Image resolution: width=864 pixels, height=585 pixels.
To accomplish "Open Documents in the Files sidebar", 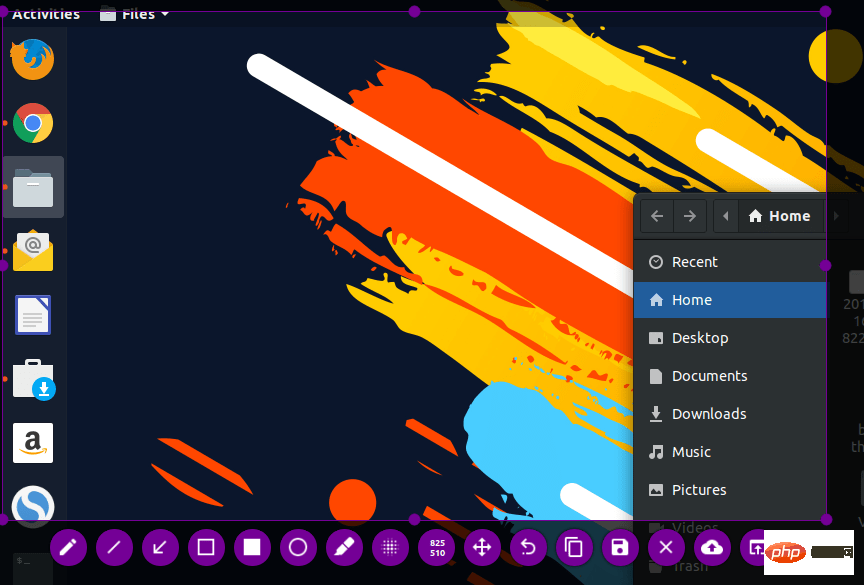I will point(730,376).
